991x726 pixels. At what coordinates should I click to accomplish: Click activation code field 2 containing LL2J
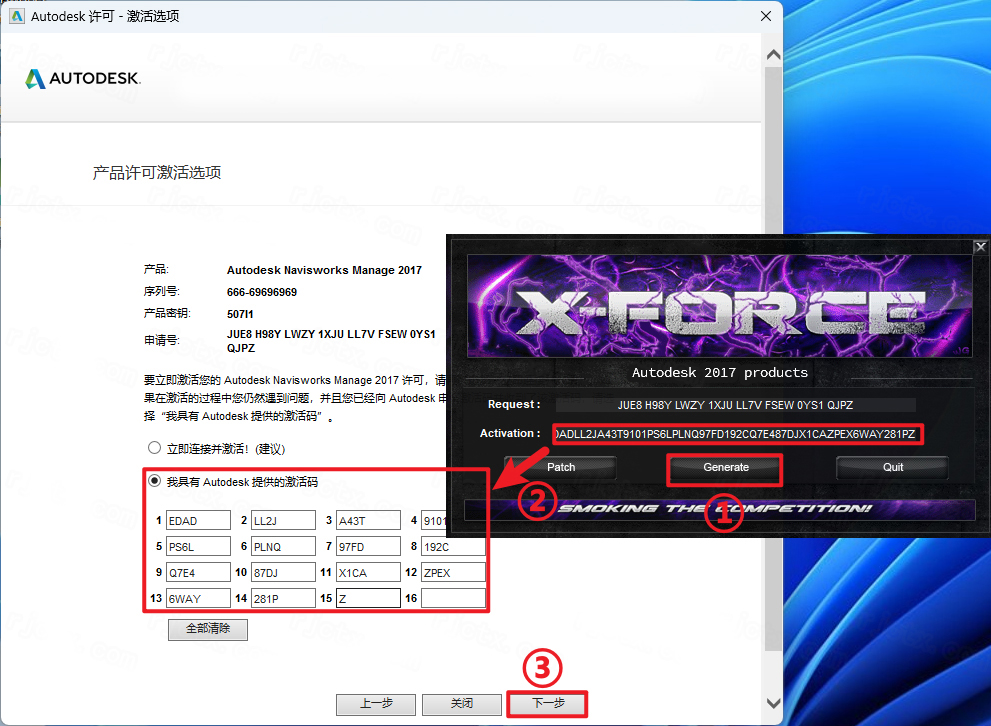click(x=283, y=520)
